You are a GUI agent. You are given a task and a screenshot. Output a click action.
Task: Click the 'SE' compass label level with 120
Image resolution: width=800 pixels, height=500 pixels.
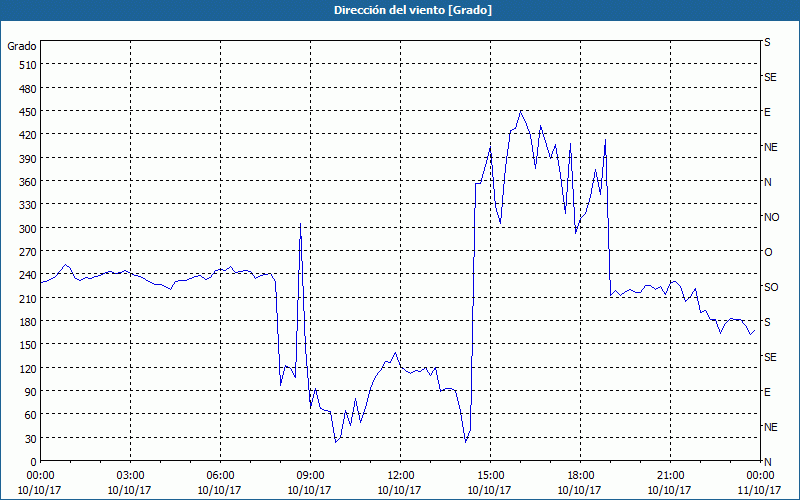click(x=770, y=357)
